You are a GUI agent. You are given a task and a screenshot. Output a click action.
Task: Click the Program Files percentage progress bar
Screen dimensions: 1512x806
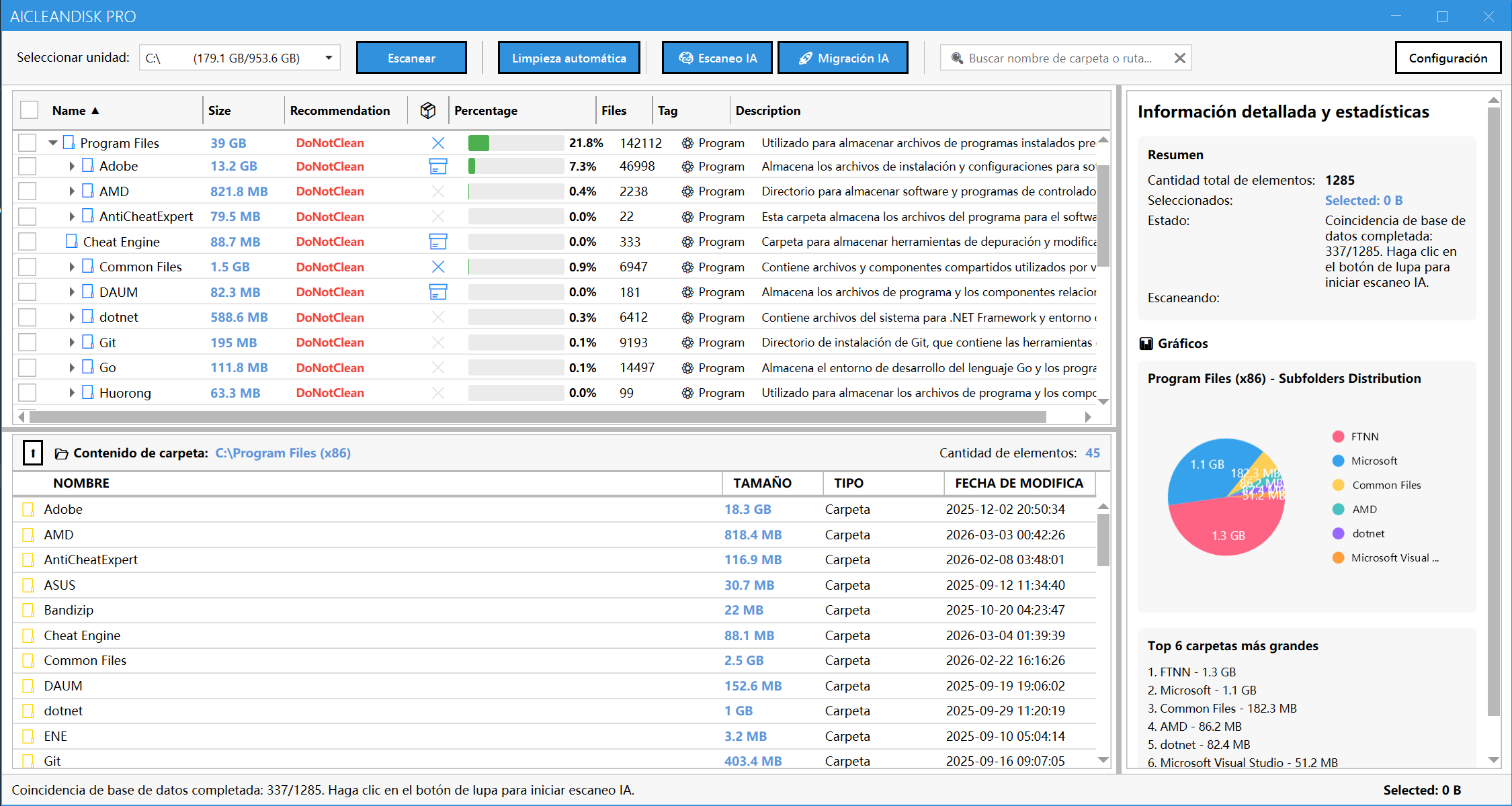(515, 142)
